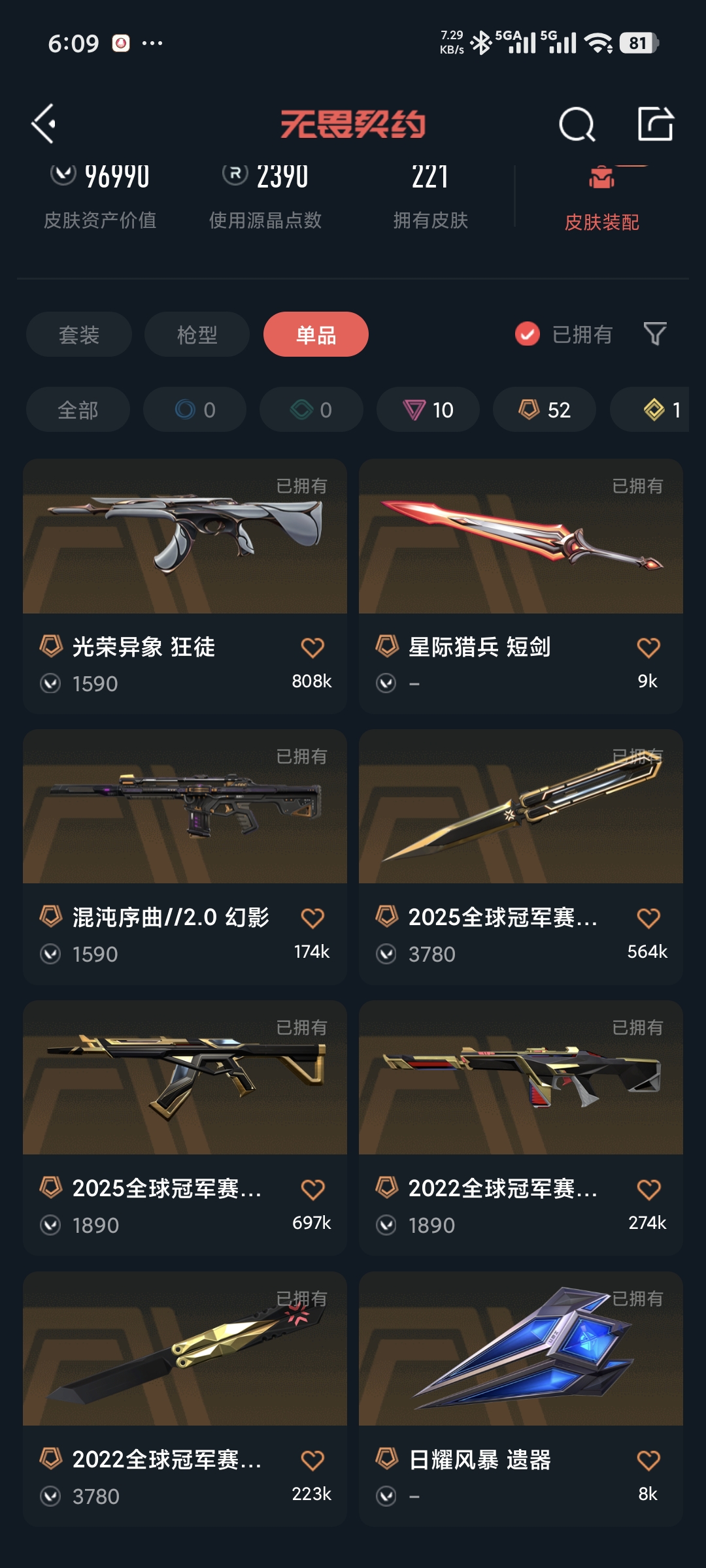Open the 日耀风暴 遗器 skin image
The height and width of the screenshot is (1568, 706).
pyautogui.click(x=521, y=1348)
